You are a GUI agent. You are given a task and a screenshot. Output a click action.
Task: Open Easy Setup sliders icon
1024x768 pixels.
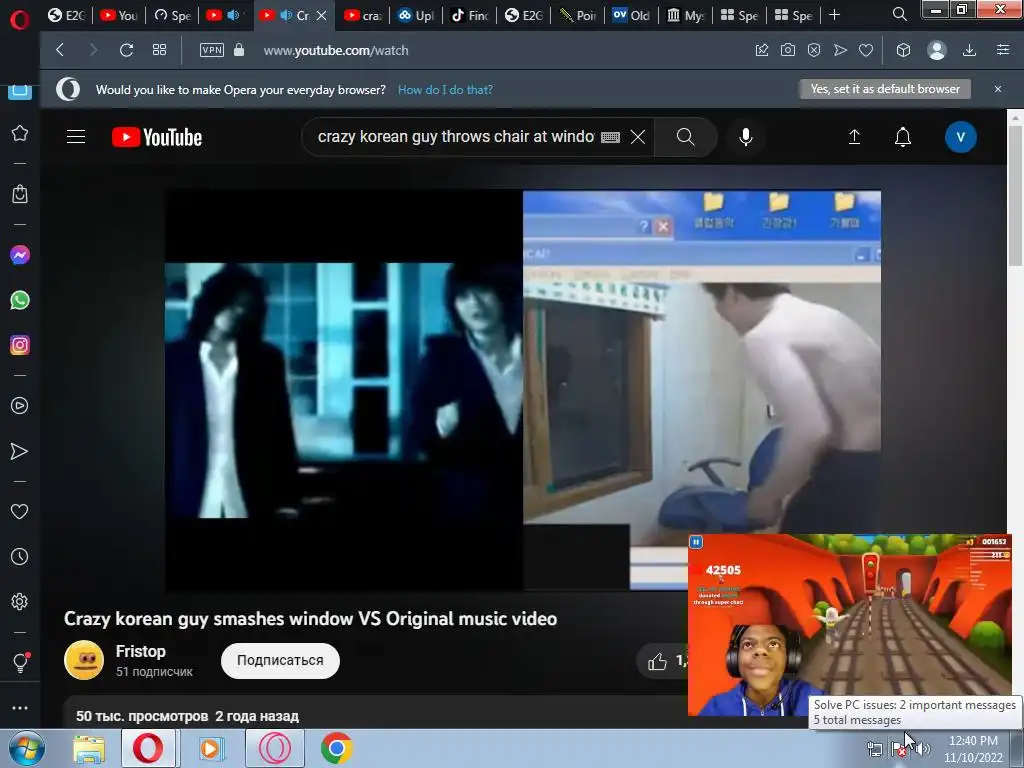[1003, 50]
